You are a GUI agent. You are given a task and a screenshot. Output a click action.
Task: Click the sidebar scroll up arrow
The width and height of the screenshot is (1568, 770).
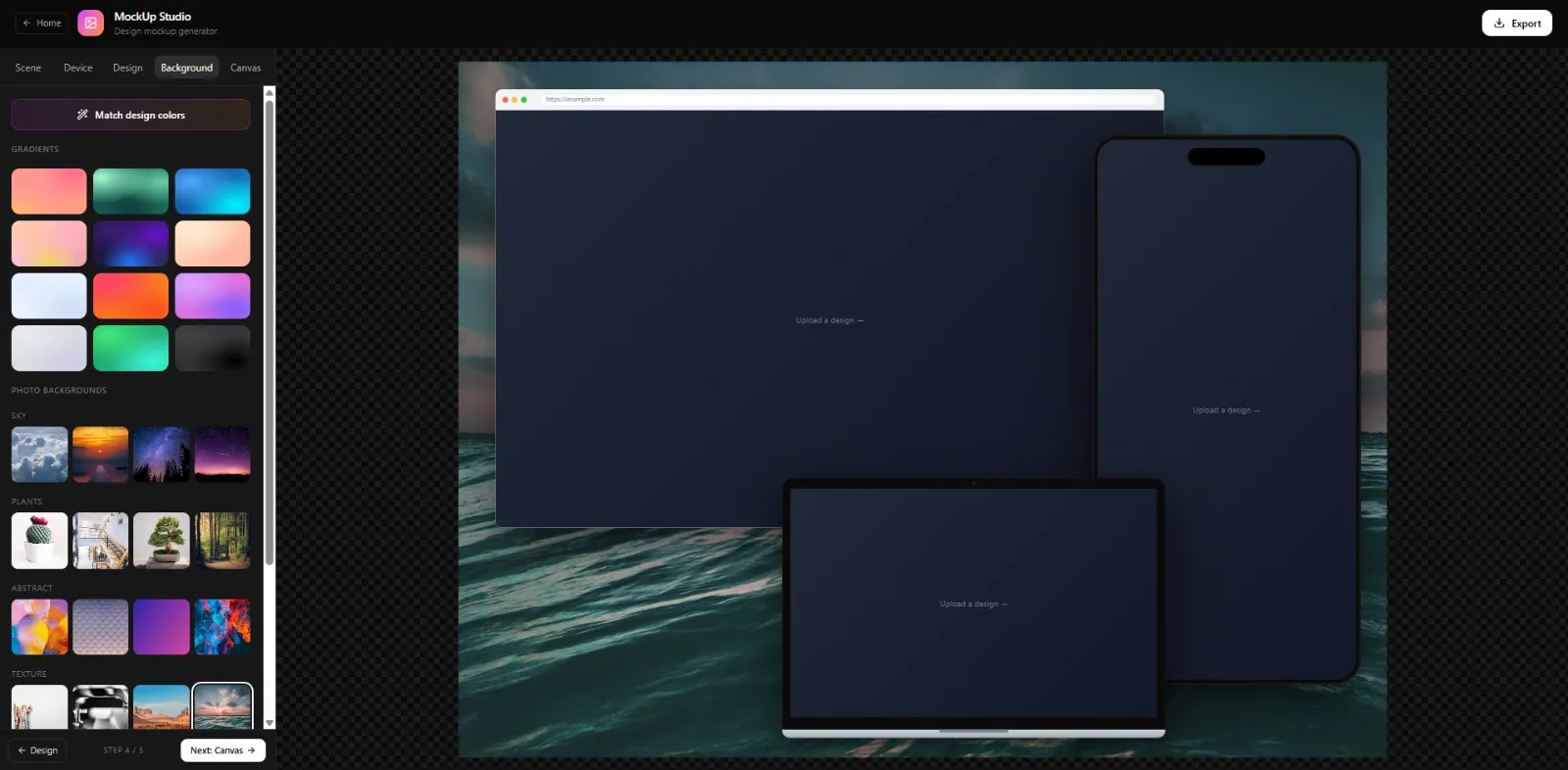(x=269, y=92)
